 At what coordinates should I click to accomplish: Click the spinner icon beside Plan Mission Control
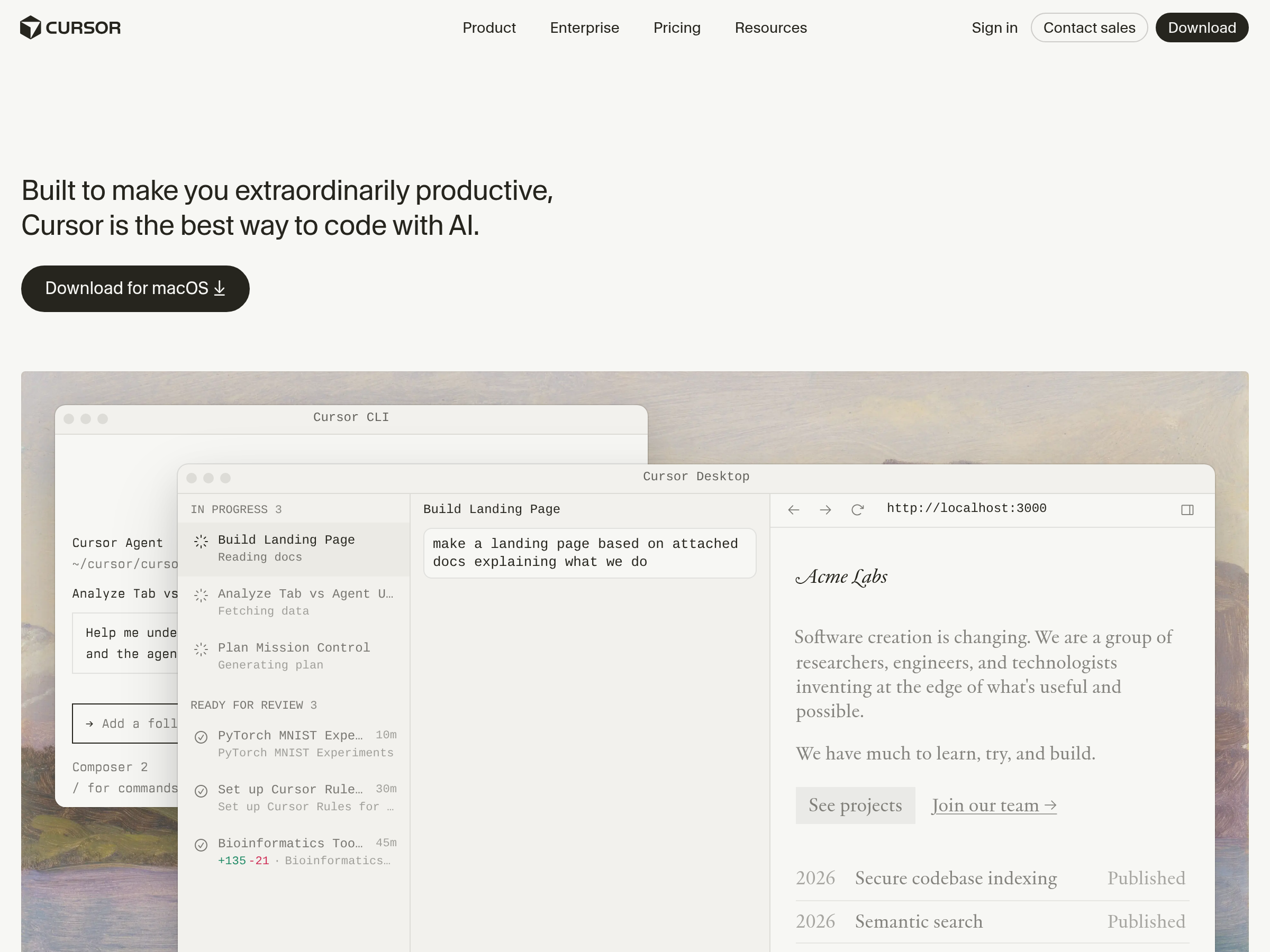(201, 649)
